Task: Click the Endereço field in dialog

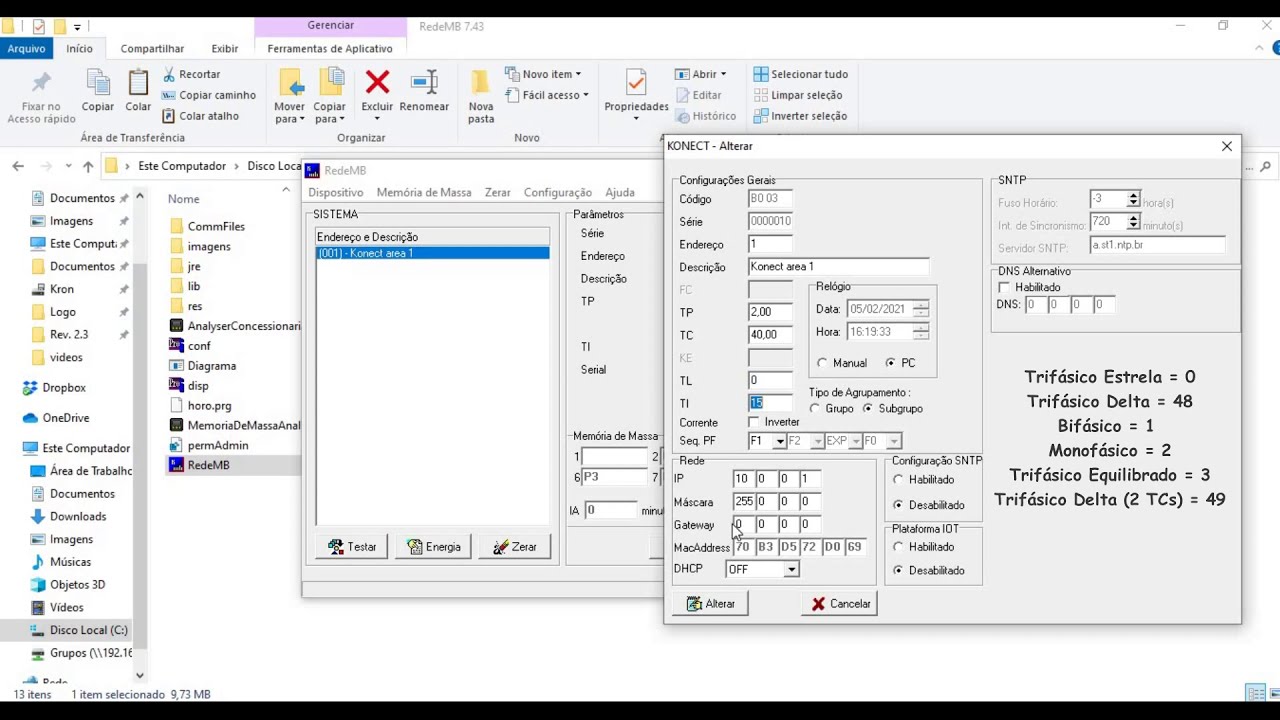Action: point(770,244)
